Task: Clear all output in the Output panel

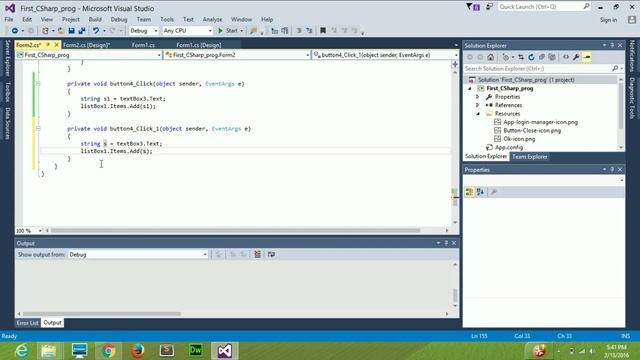Action: [x=258, y=254]
